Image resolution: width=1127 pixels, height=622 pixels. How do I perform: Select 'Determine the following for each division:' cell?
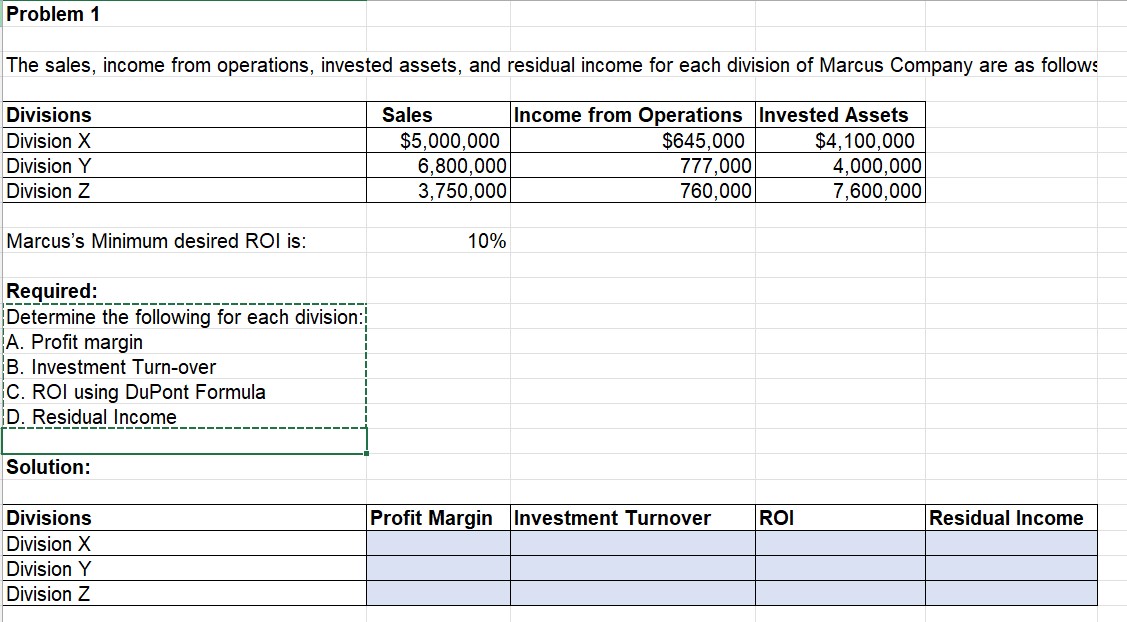point(184,316)
